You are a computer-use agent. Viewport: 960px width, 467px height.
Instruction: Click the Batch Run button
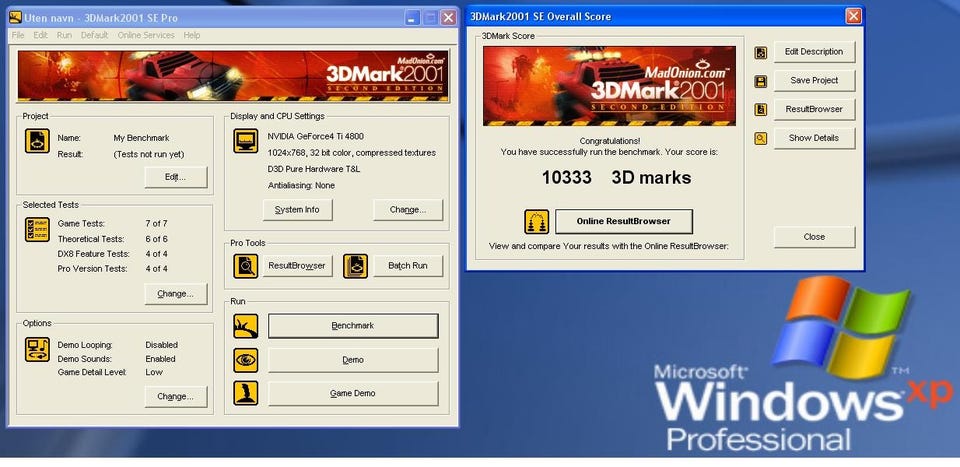[x=408, y=266]
